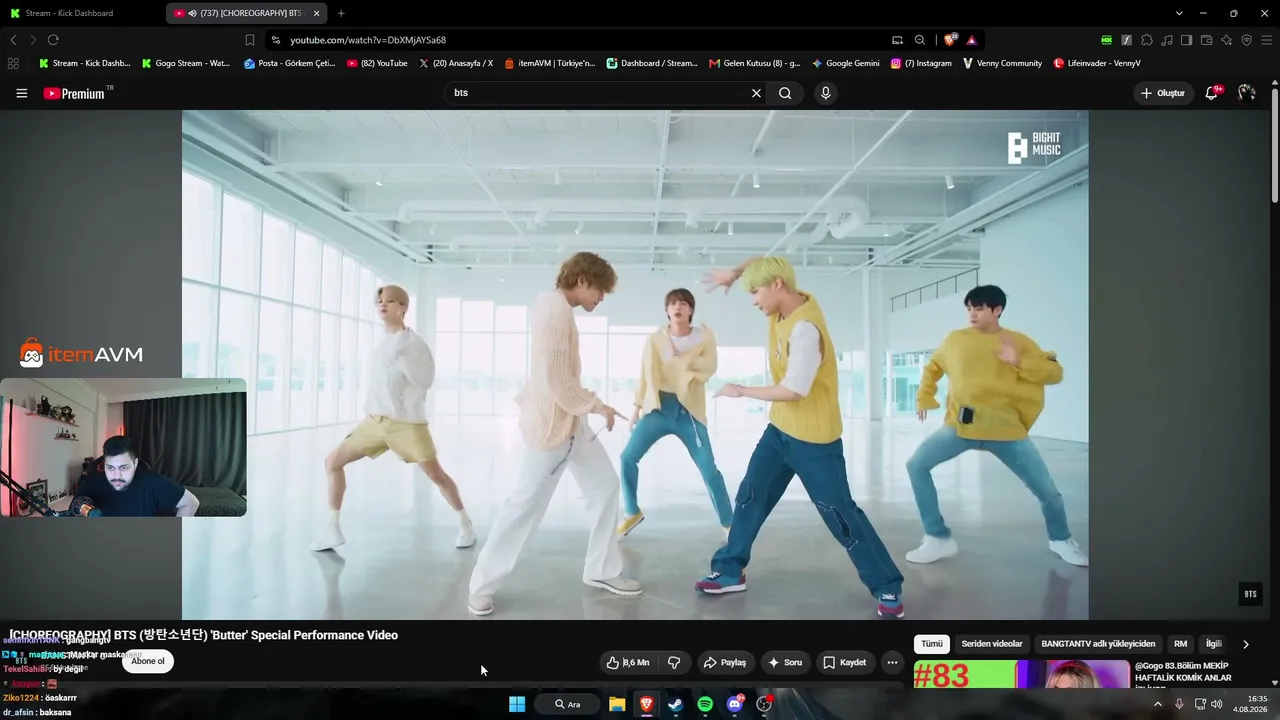
Task: Open the Instagram bookmark
Action: coord(921,63)
